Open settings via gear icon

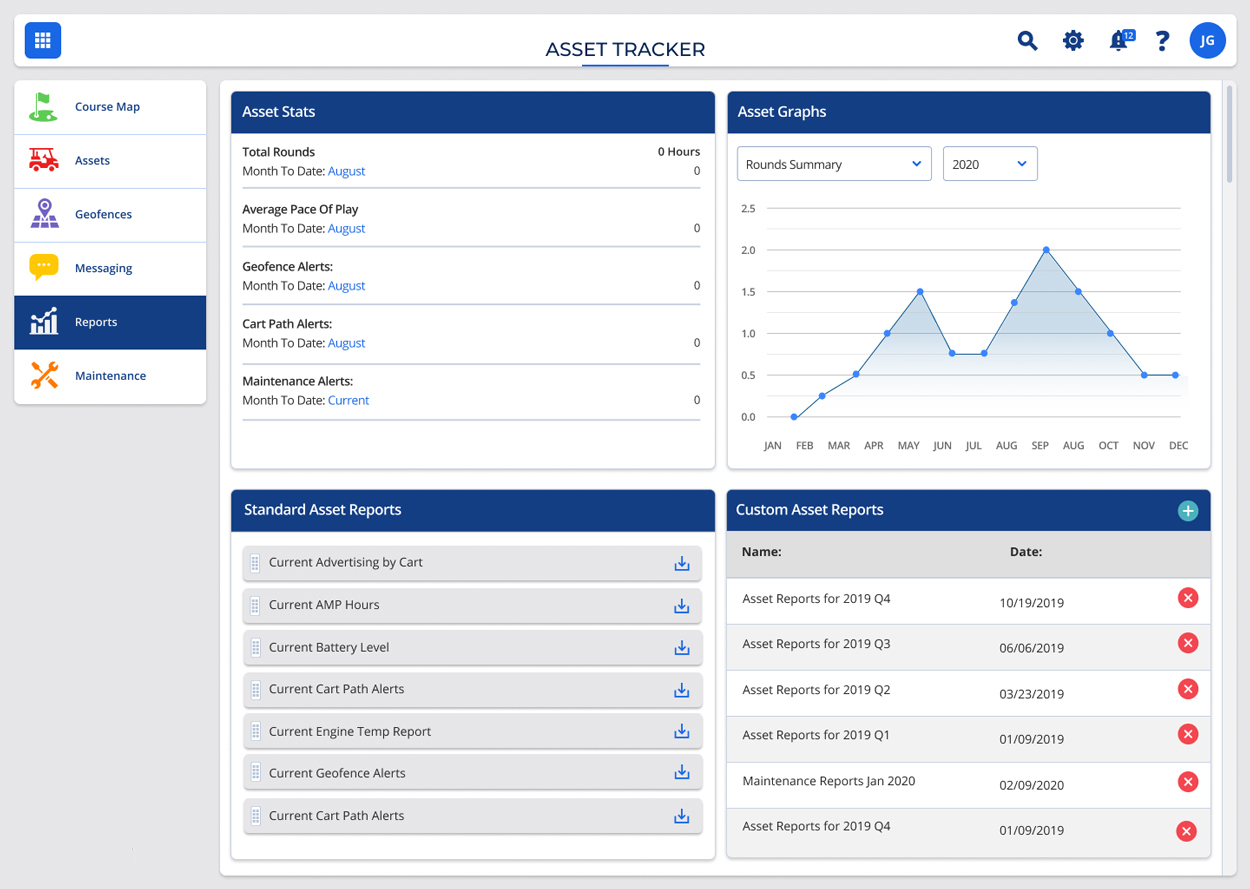(1073, 41)
